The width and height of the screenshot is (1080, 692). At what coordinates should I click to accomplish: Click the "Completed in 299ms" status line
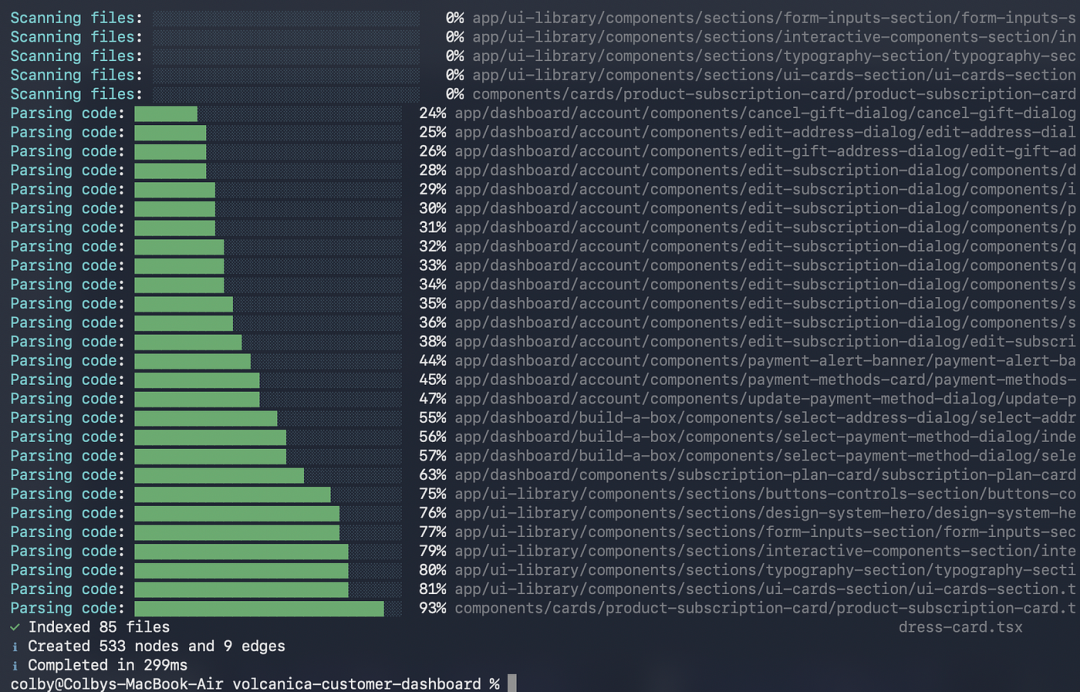pyautogui.click(x=107, y=665)
